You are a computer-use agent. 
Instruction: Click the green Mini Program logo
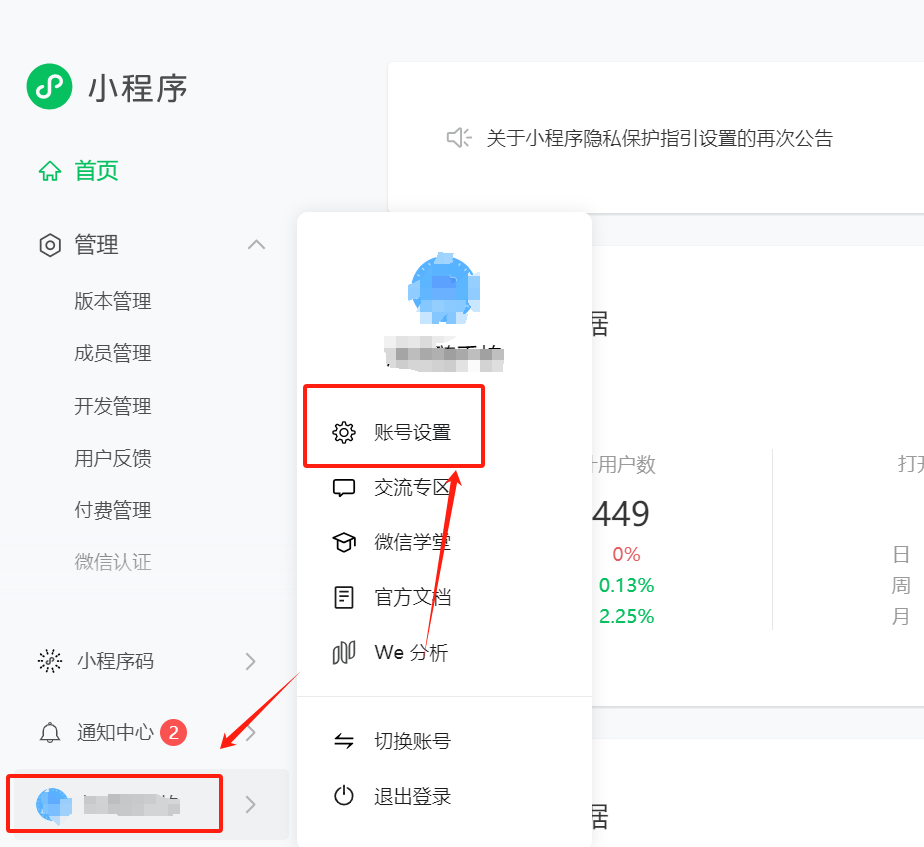[x=50, y=87]
